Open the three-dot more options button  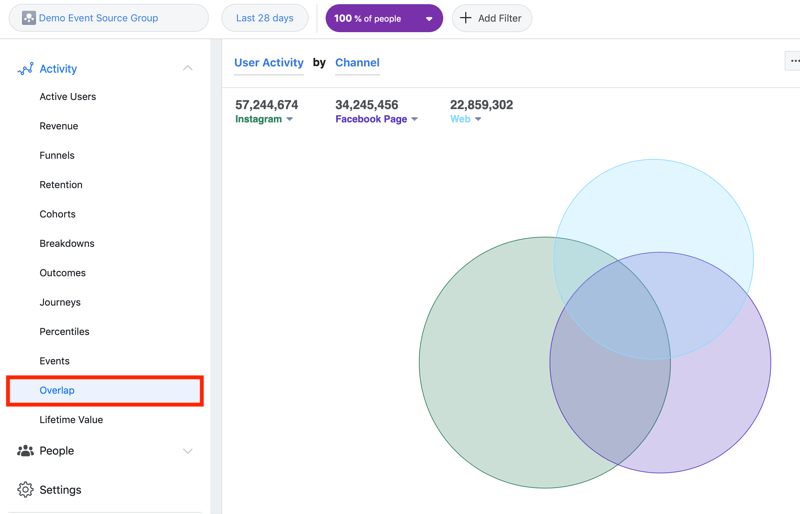793,61
